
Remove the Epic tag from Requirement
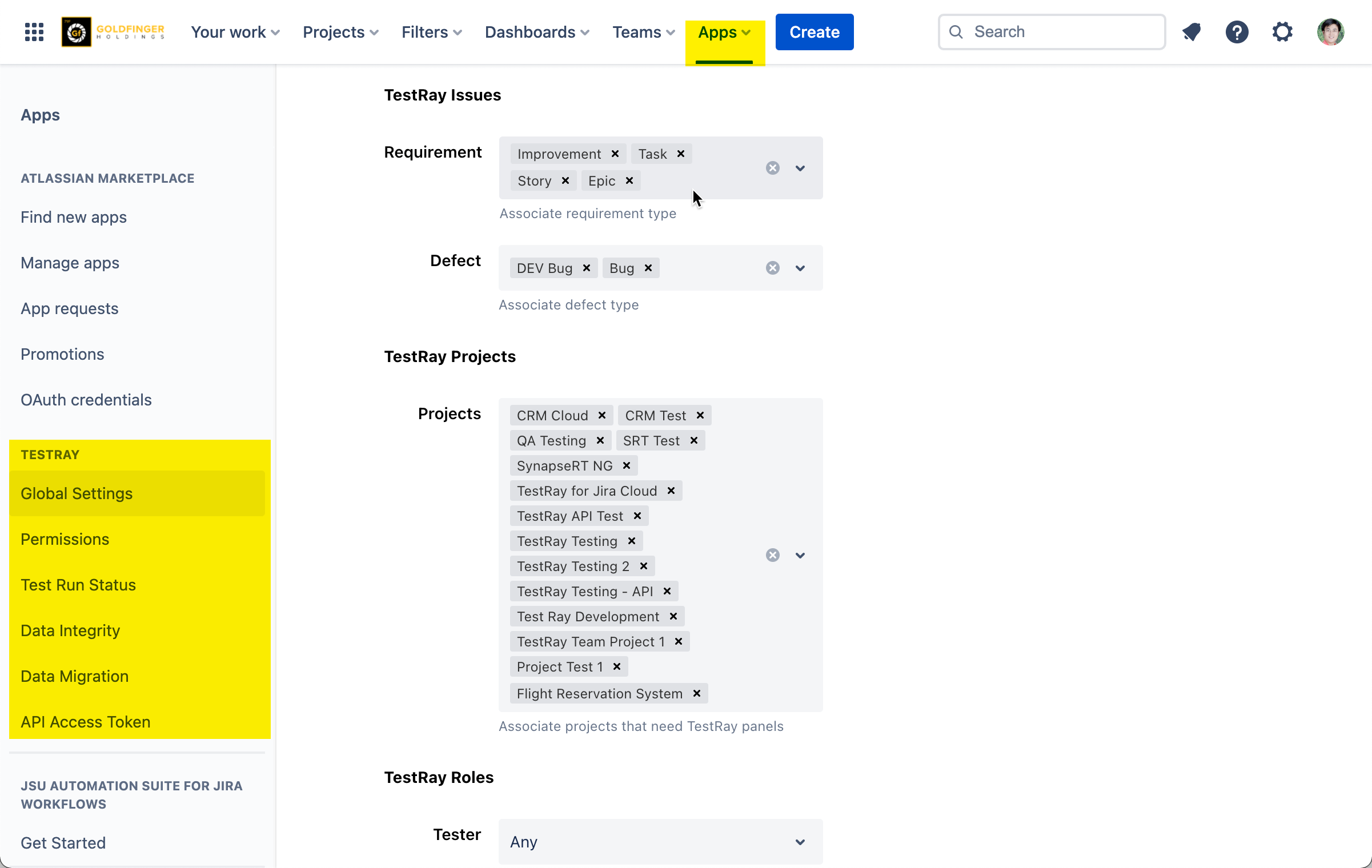click(x=629, y=180)
